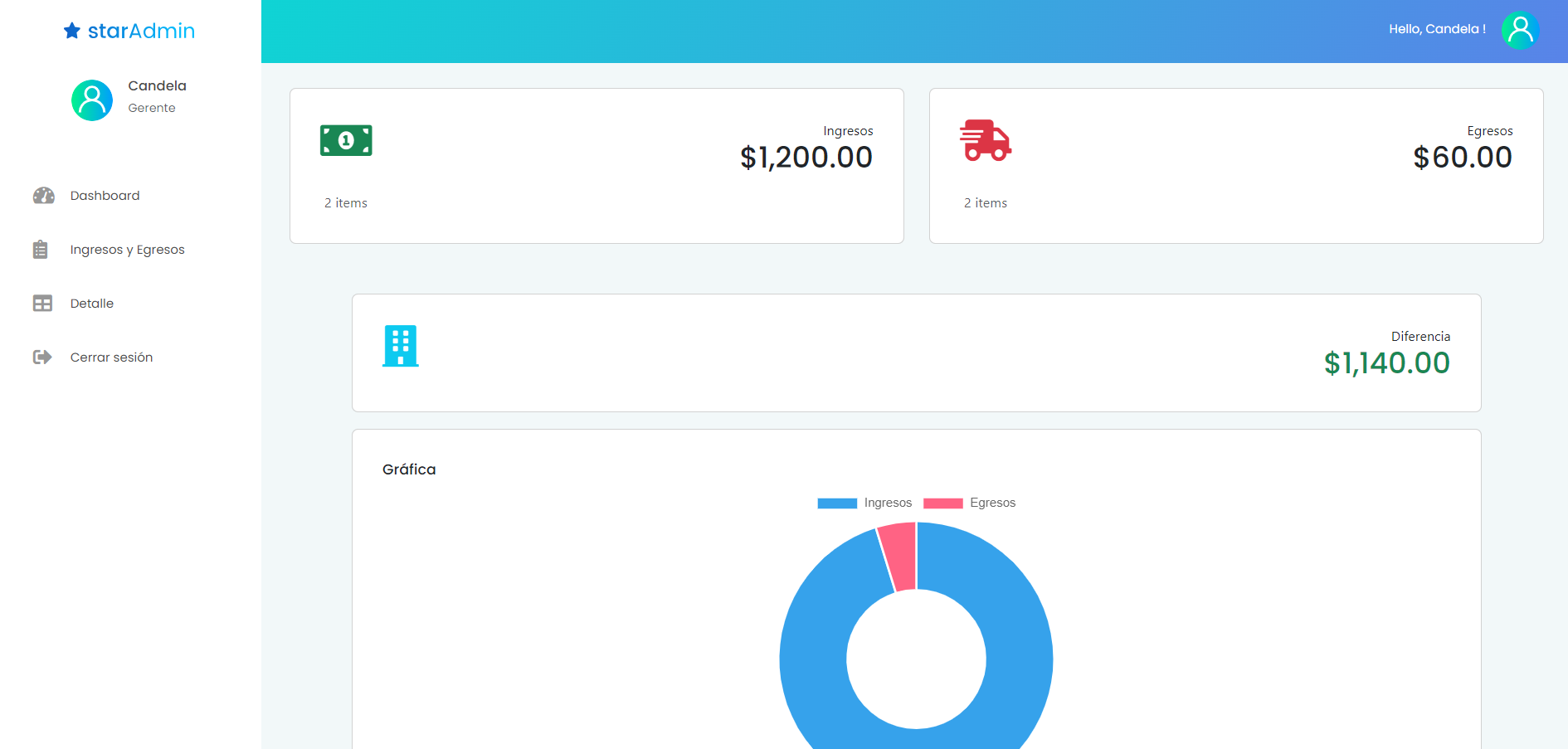Open the Dashboard menu item
The height and width of the screenshot is (749, 1568).
[105, 196]
